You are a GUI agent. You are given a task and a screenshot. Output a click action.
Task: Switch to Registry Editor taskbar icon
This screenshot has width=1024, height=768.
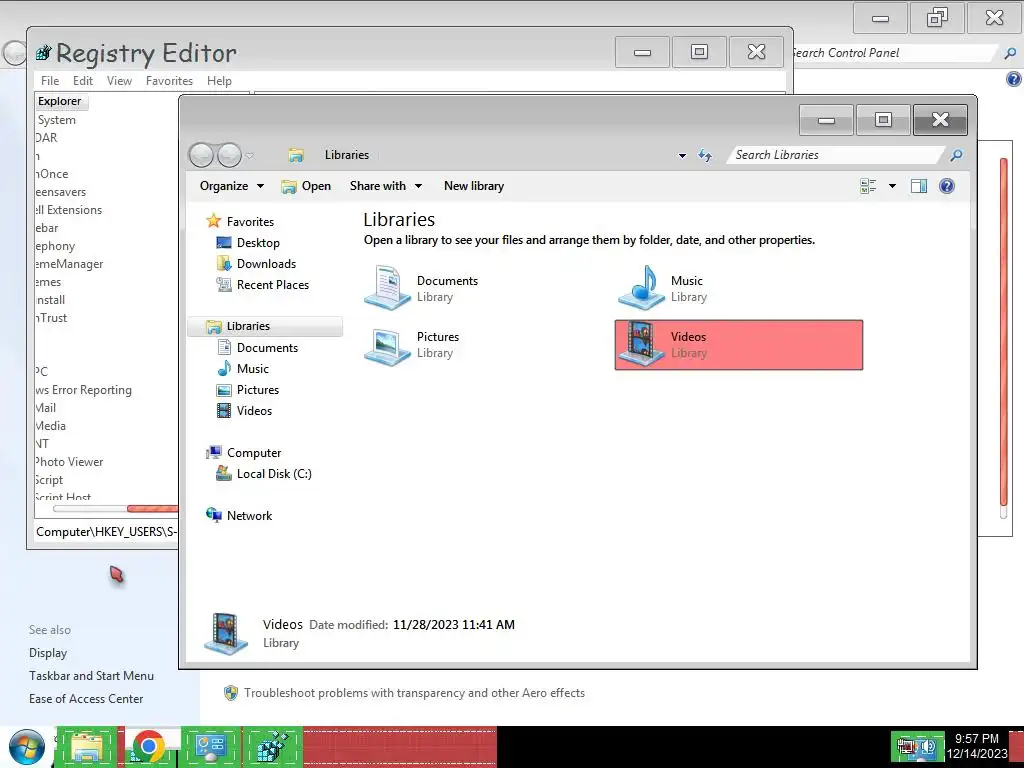point(272,747)
